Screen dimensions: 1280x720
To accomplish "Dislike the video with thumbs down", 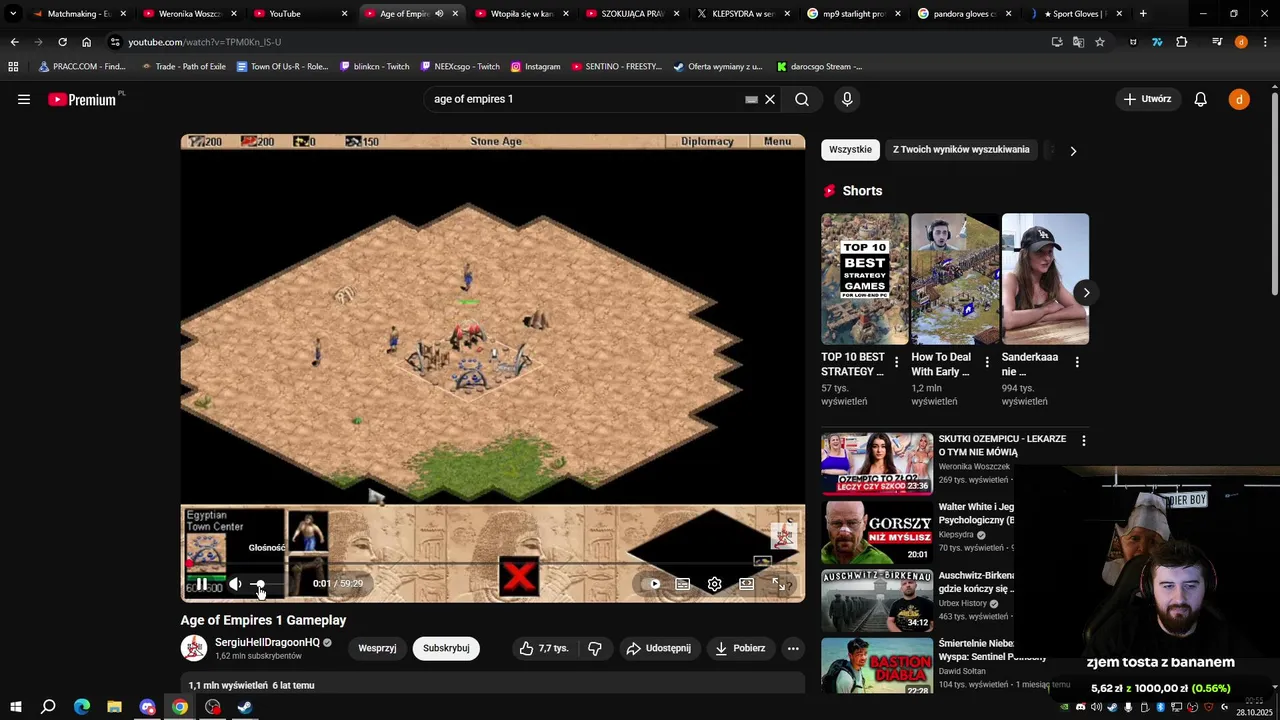I will click(595, 648).
